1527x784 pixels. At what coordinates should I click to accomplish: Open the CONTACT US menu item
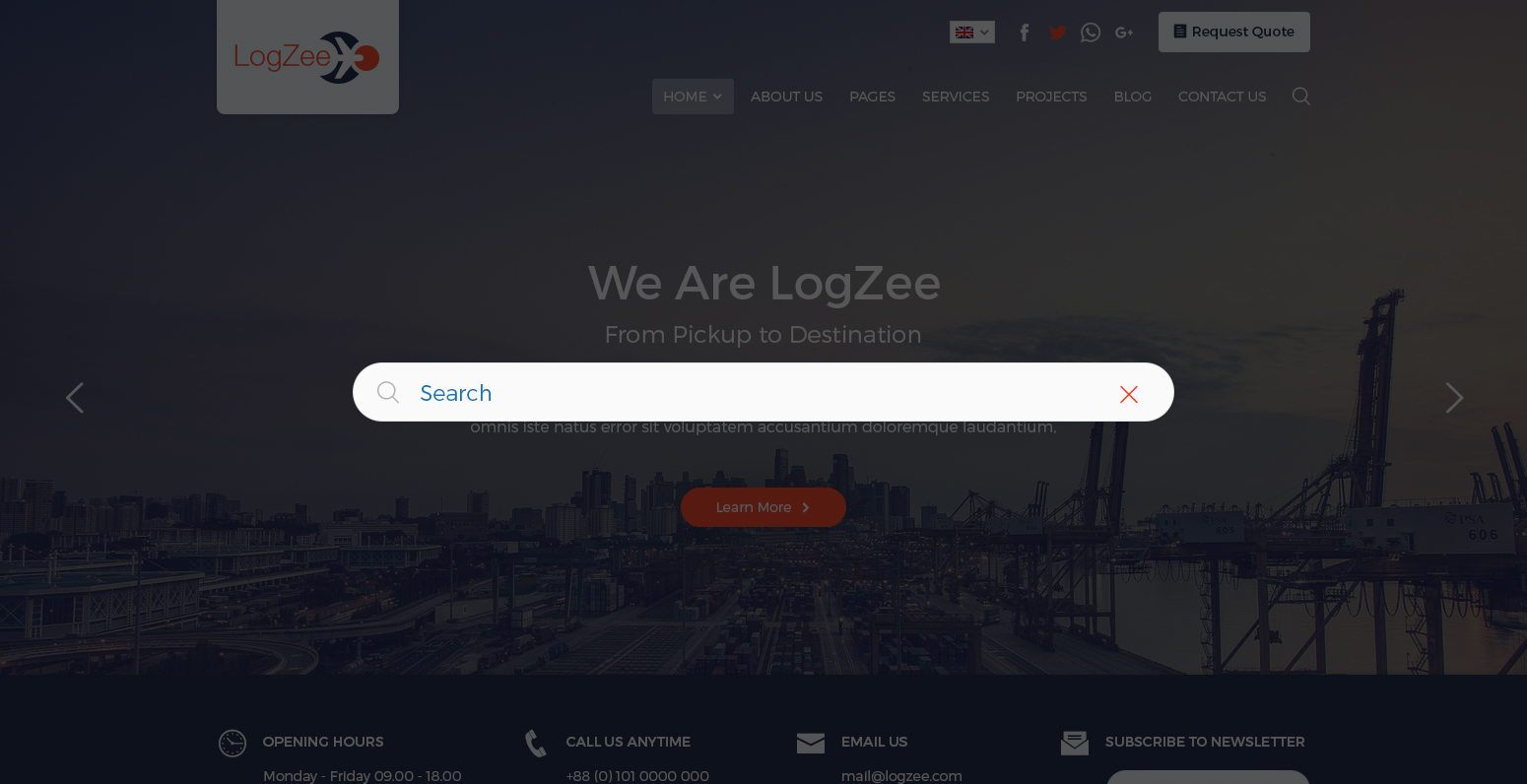click(1223, 97)
